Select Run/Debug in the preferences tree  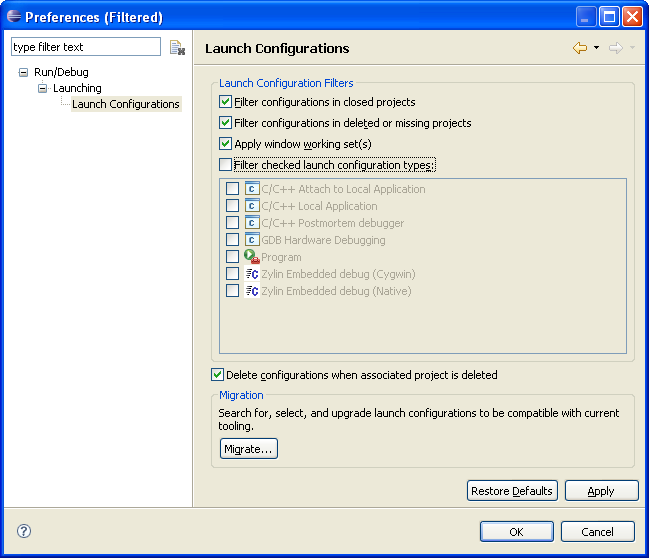coord(61,72)
